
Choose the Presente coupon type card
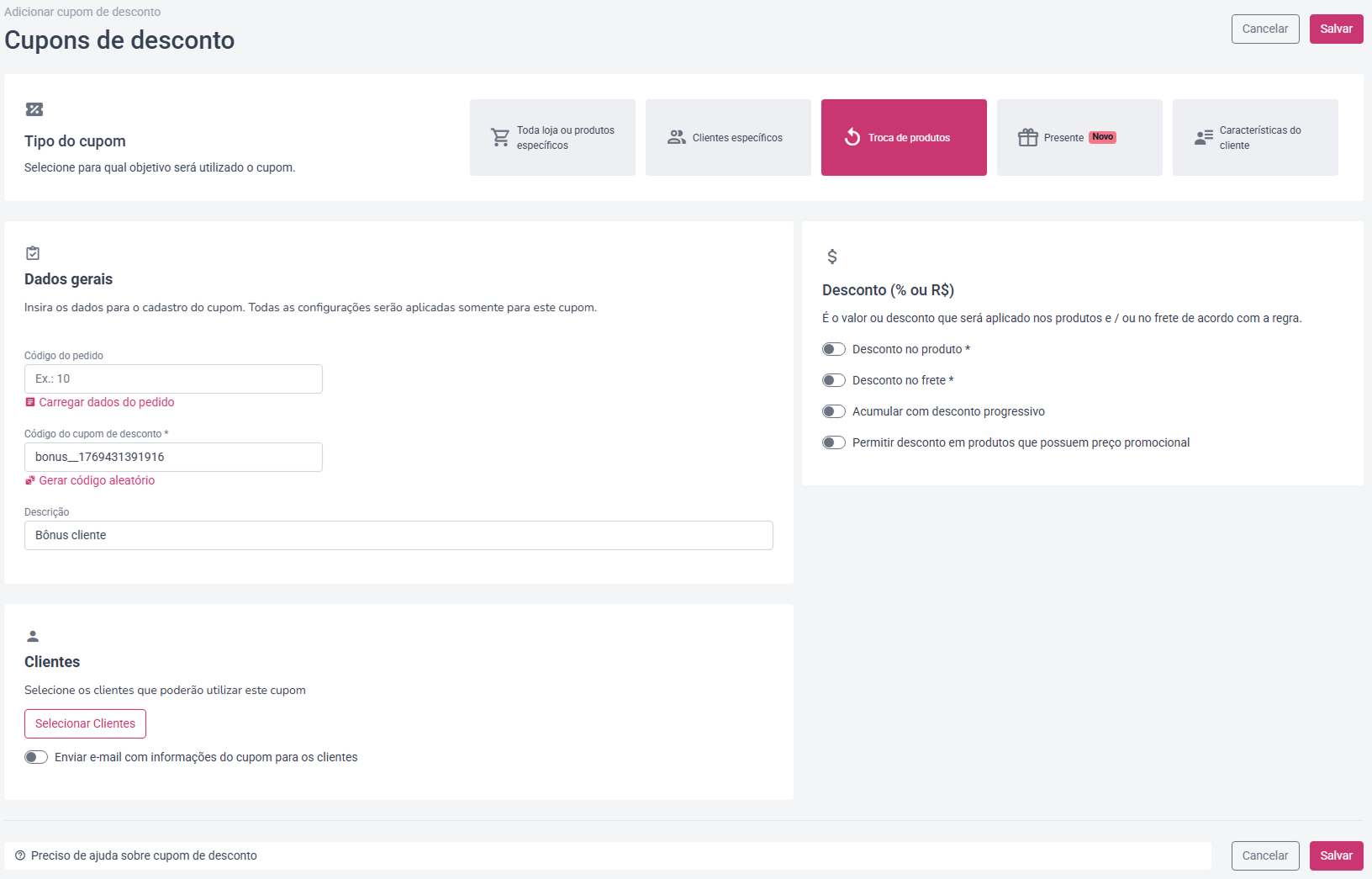pyautogui.click(x=1079, y=137)
